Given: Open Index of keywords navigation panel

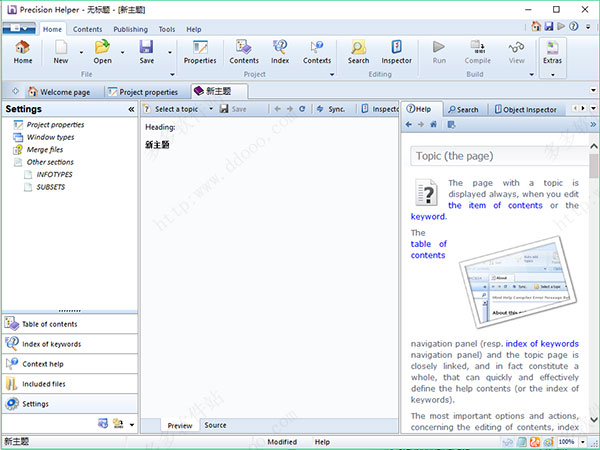Looking at the screenshot, I should click(x=70, y=344).
